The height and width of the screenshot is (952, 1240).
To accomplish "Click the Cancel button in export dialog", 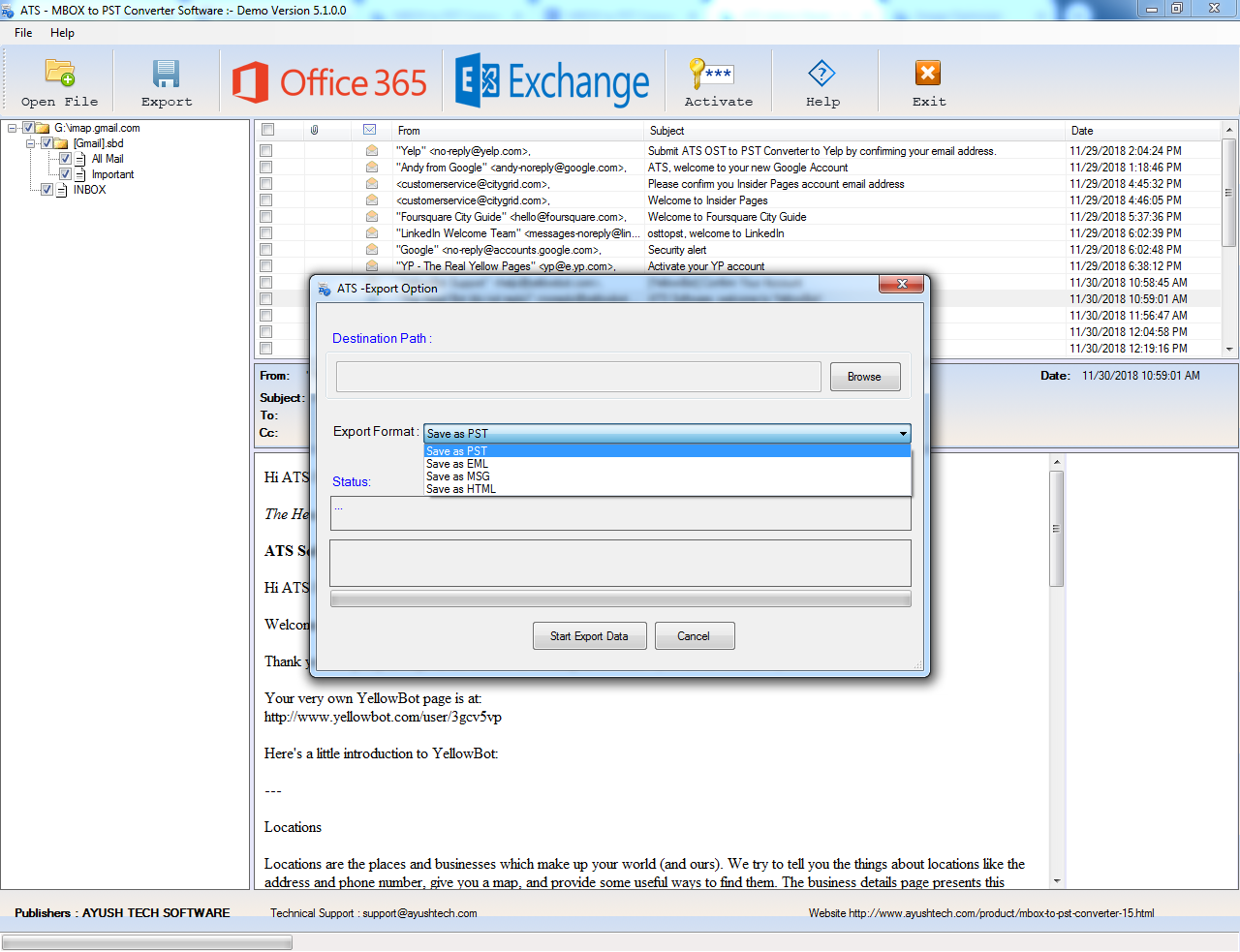I will click(695, 636).
